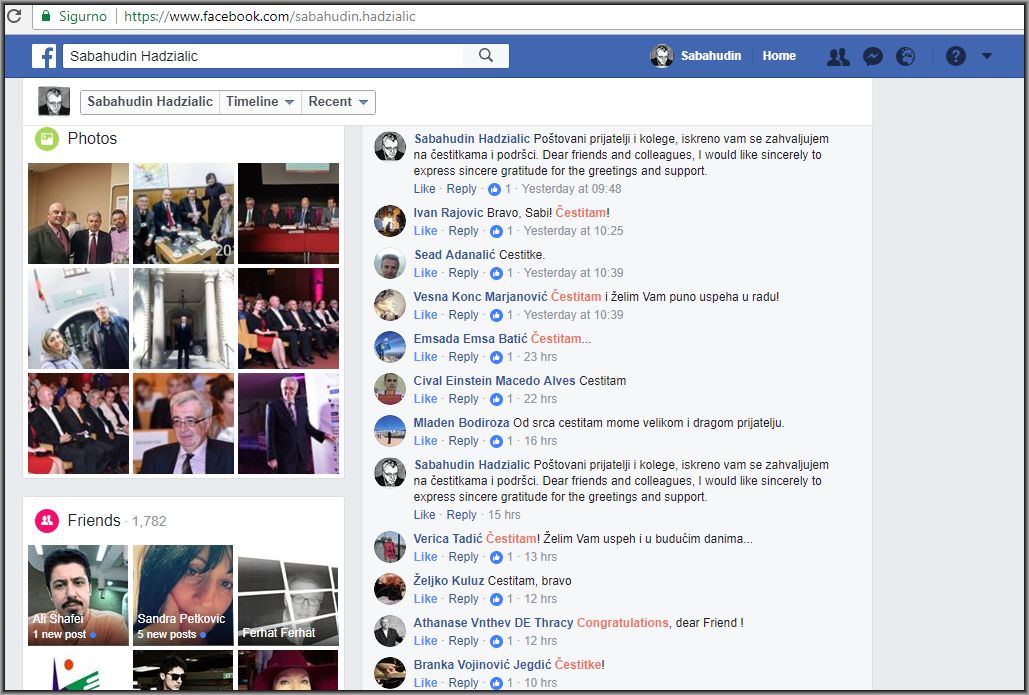Reload the page in browser
Image resolution: width=1029 pixels, height=695 pixels.
click(14, 16)
